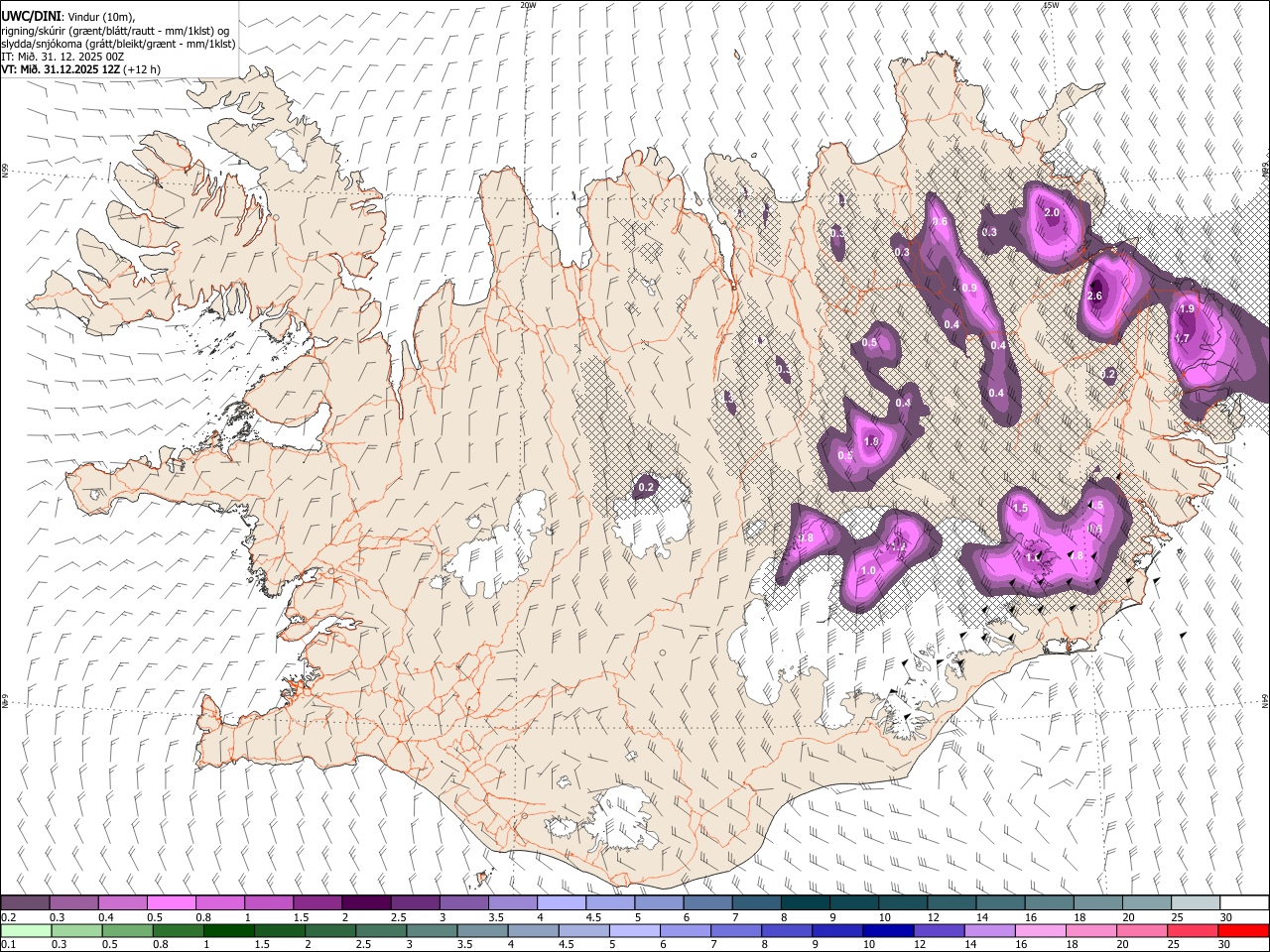Click the 2.0 snowfall value on the map
The image size is (1270, 952).
[x=1052, y=212]
